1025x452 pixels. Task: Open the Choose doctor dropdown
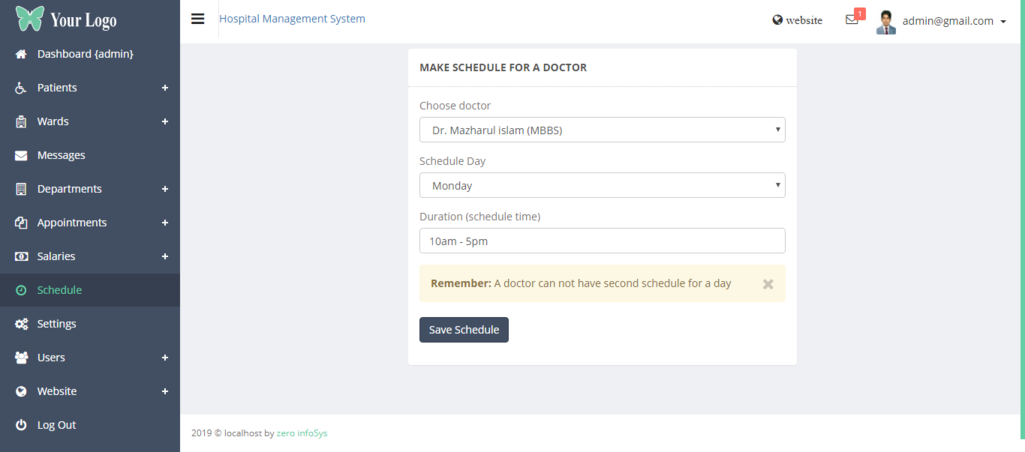click(602, 130)
